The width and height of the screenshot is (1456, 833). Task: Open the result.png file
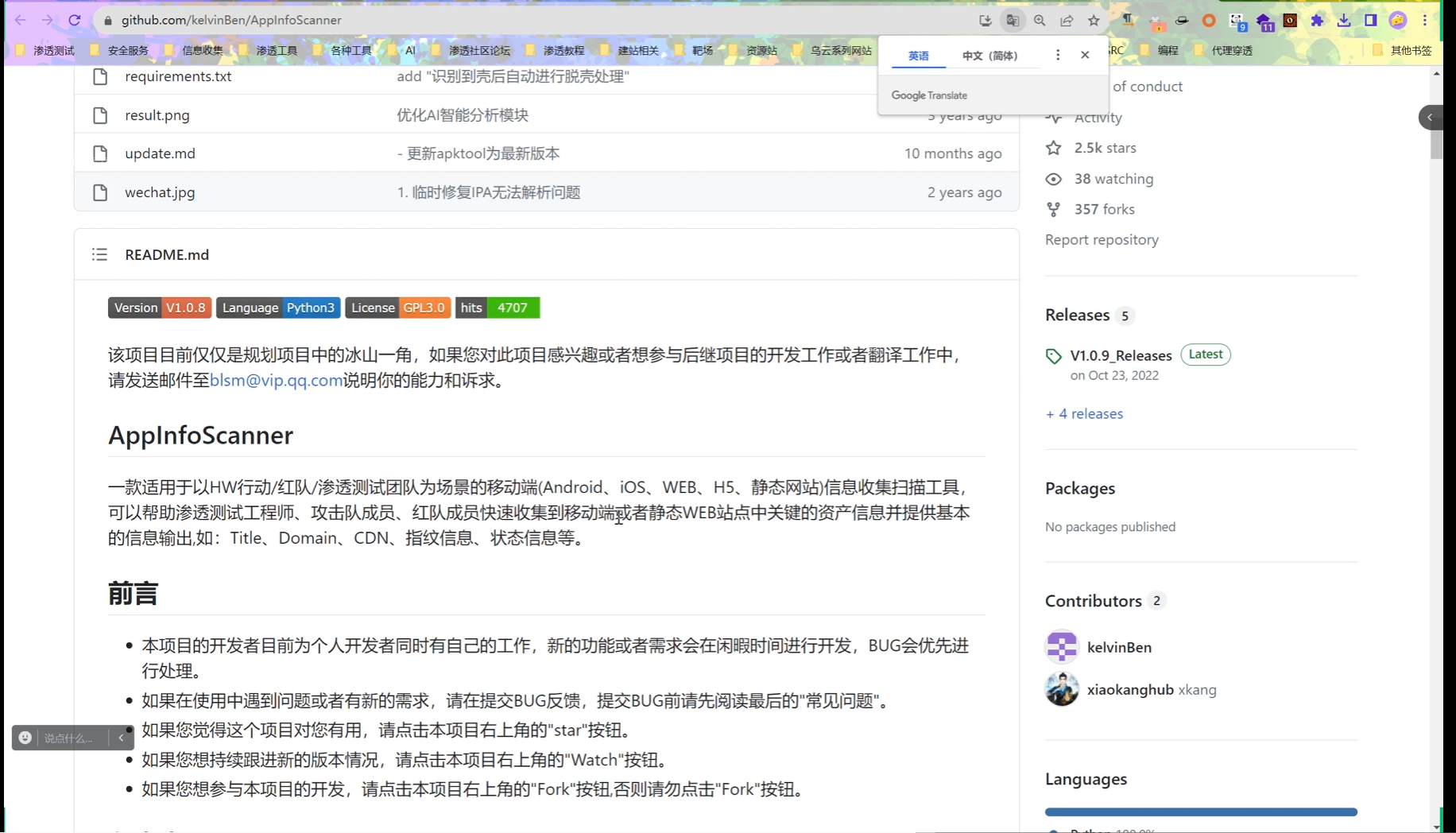[x=157, y=115]
